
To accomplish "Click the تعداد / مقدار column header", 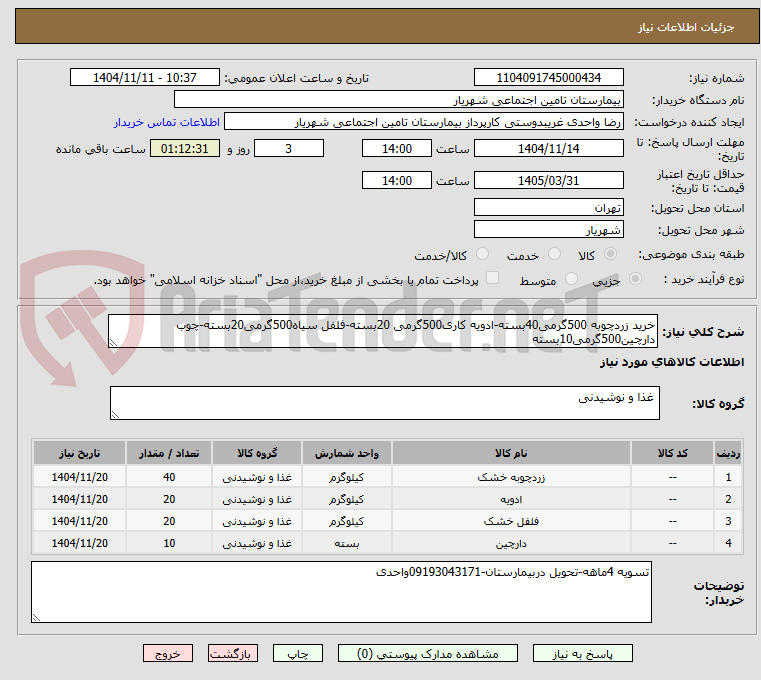I will point(169,453).
